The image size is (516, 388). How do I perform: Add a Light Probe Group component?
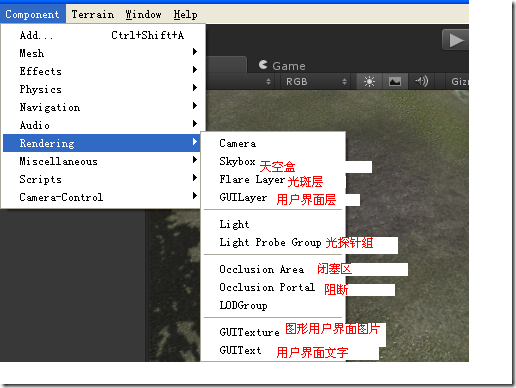[273, 242]
